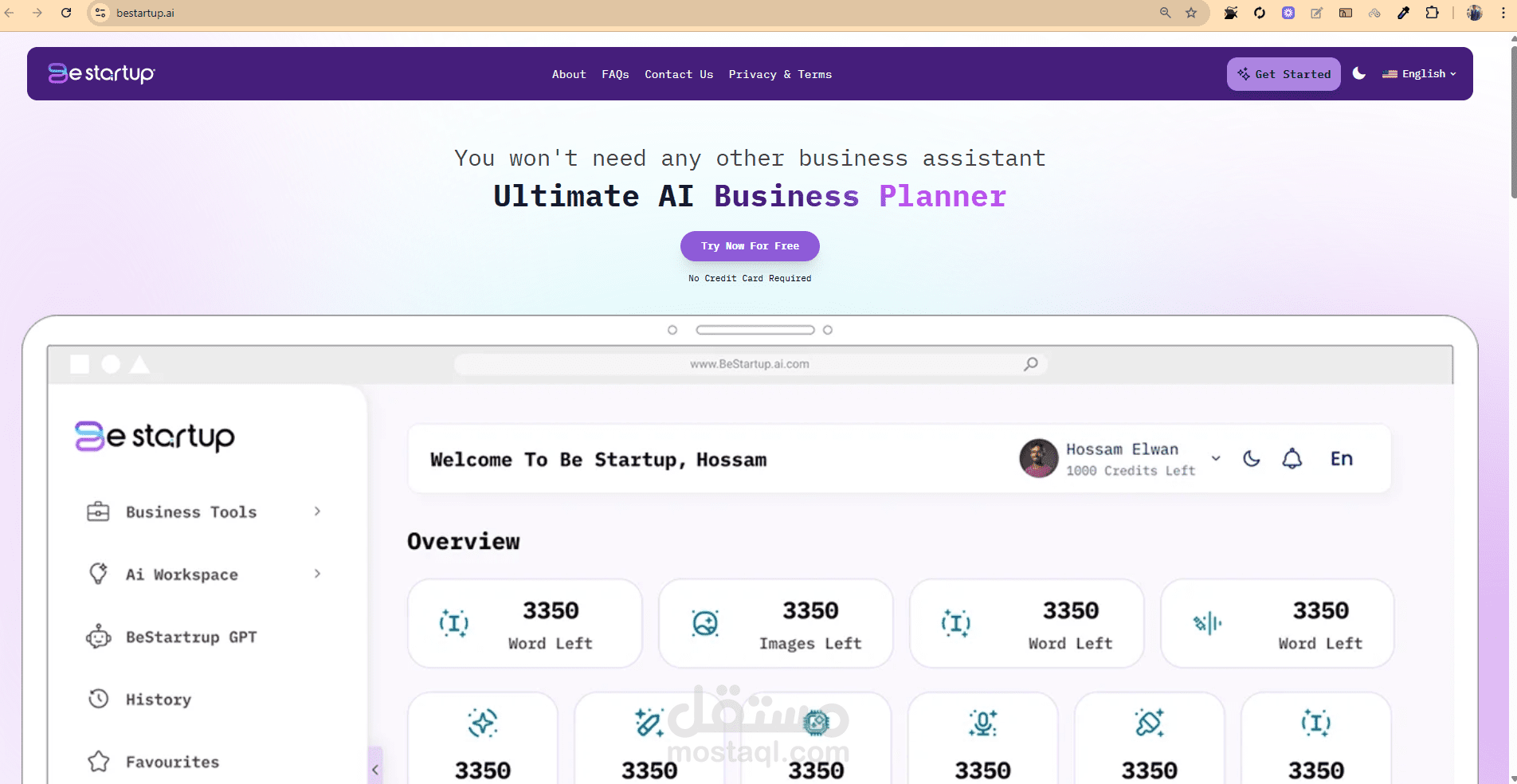
Task: Click the search magnifier in the mockup address bar
Action: coord(1029,363)
